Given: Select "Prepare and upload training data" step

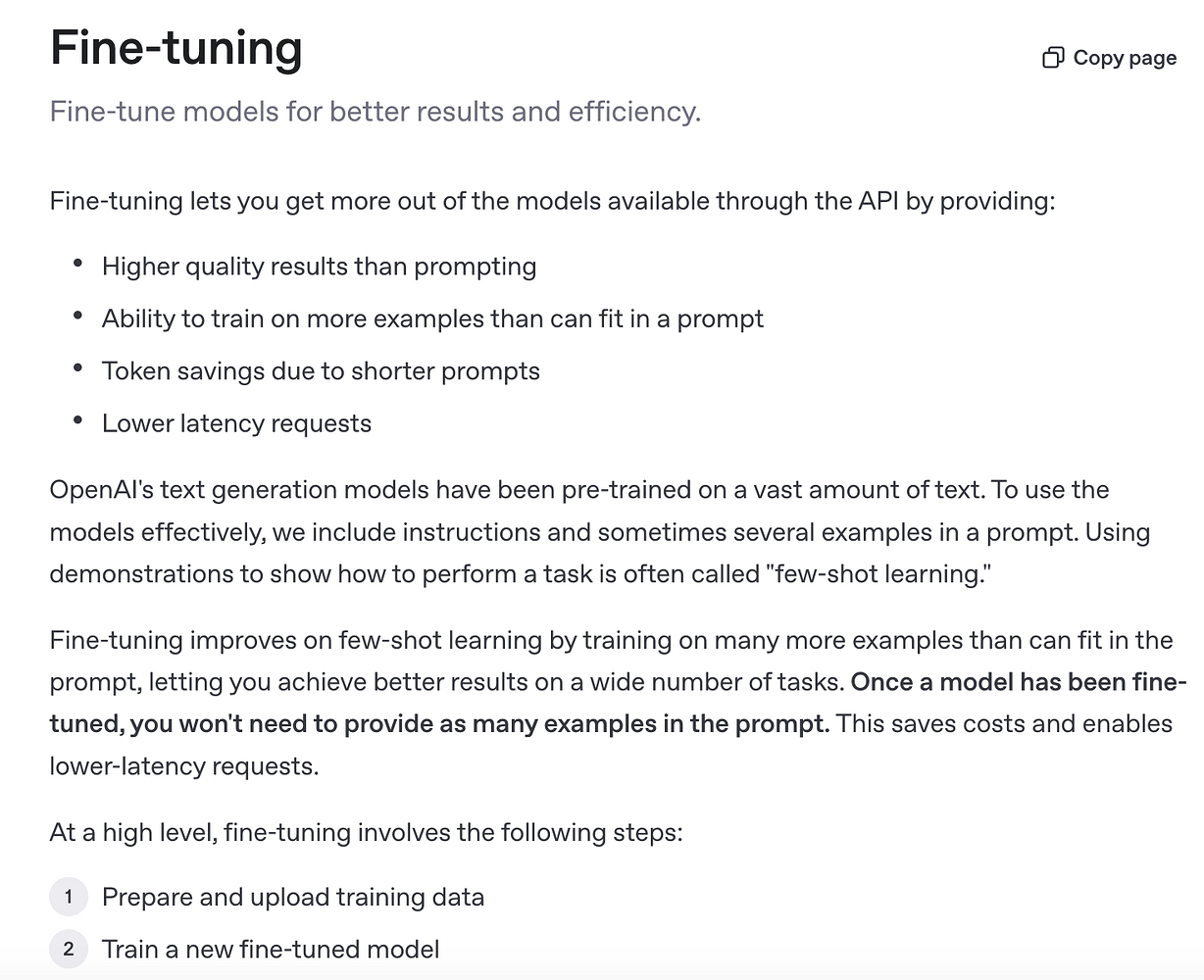Looking at the screenshot, I should 293,897.
